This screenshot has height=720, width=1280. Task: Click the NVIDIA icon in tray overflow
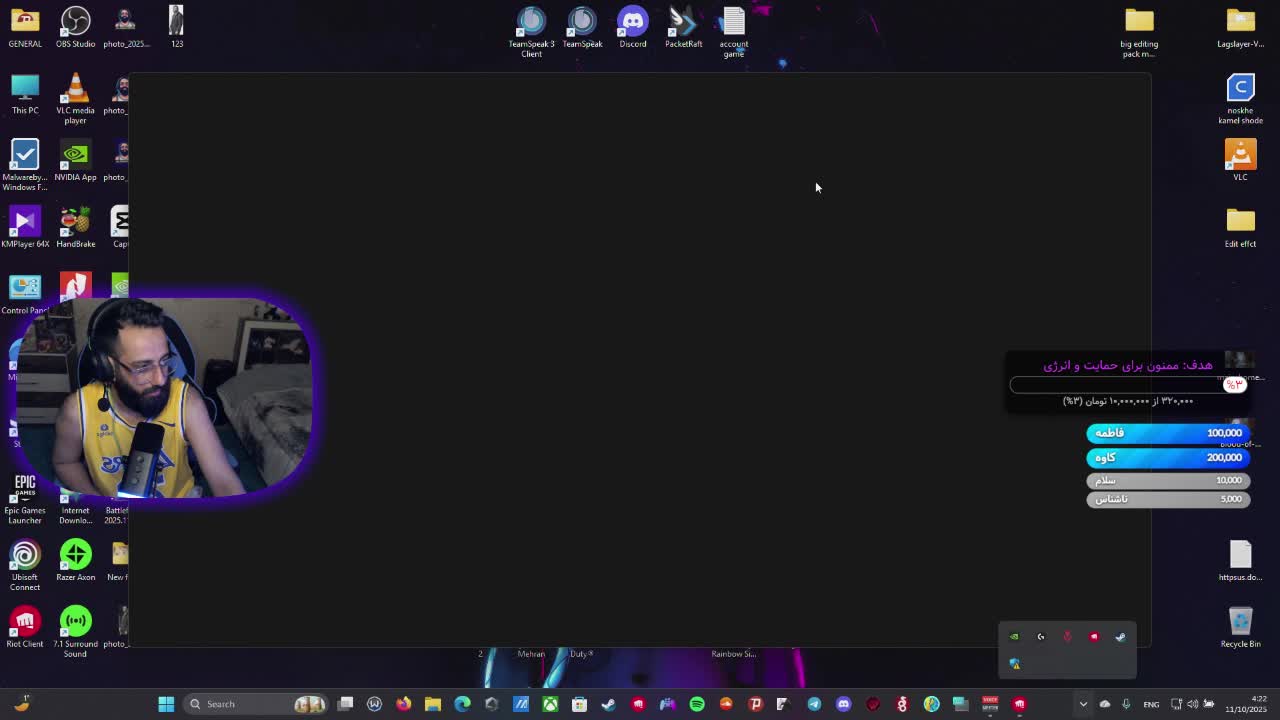[x=1014, y=637]
